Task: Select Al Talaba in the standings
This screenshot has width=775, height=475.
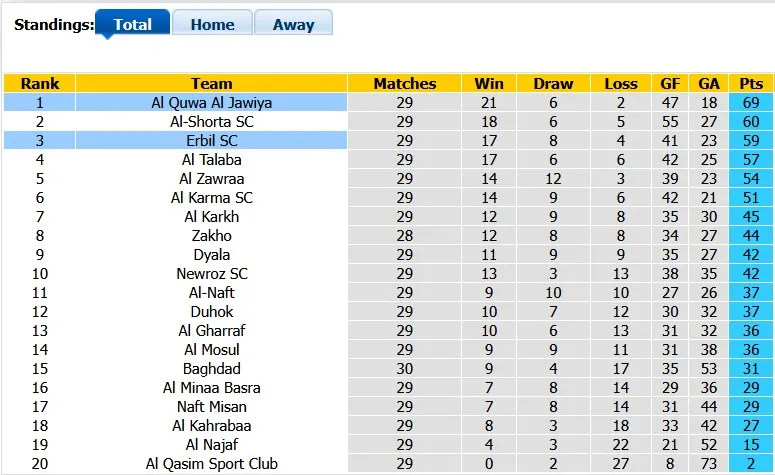Action: click(211, 159)
